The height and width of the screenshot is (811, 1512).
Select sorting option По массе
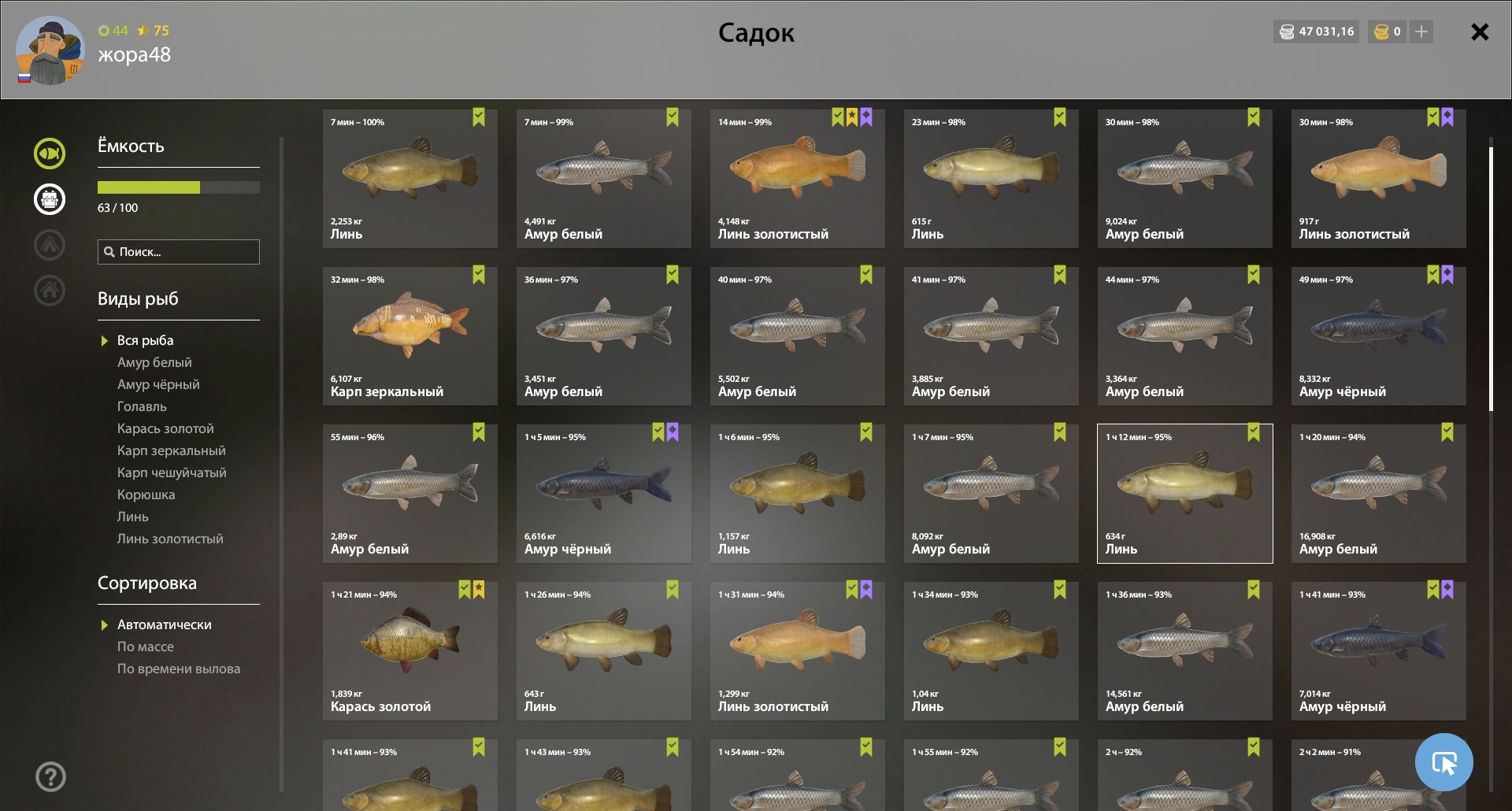tap(146, 646)
